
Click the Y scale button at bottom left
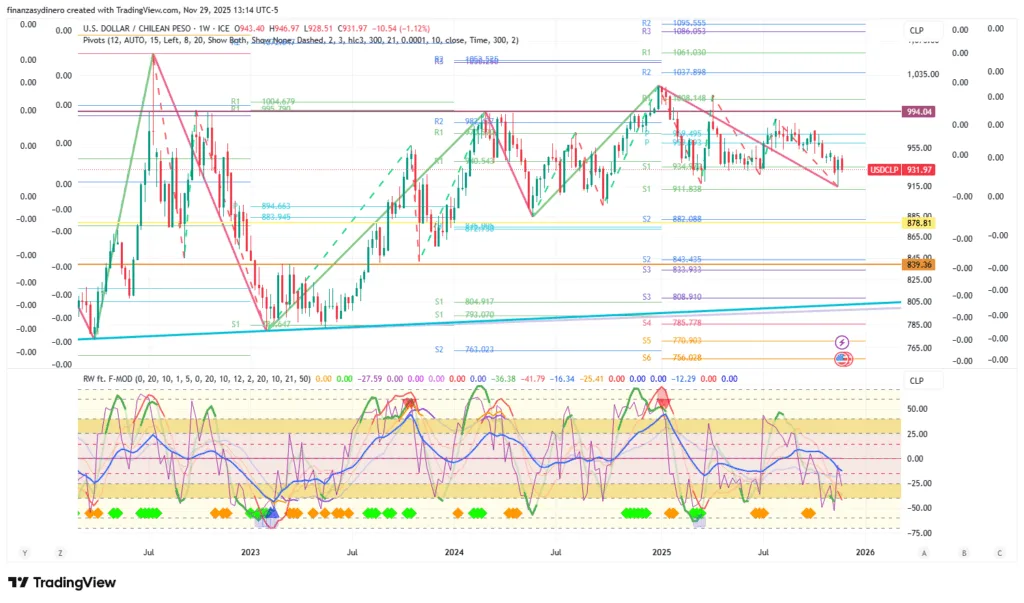(x=24, y=552)
